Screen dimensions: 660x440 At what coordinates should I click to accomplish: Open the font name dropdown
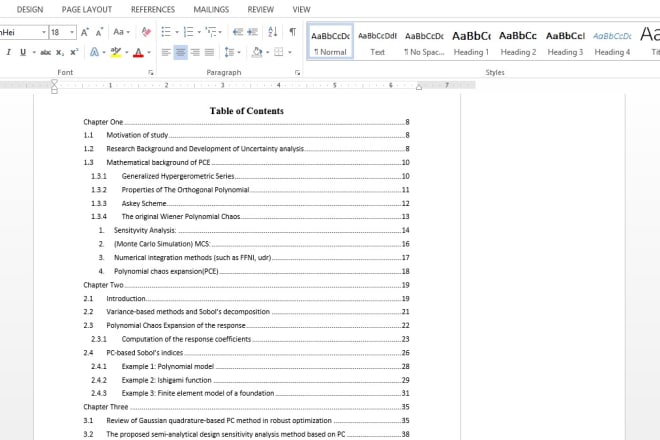pyautogui.click(x=44, y=32)
